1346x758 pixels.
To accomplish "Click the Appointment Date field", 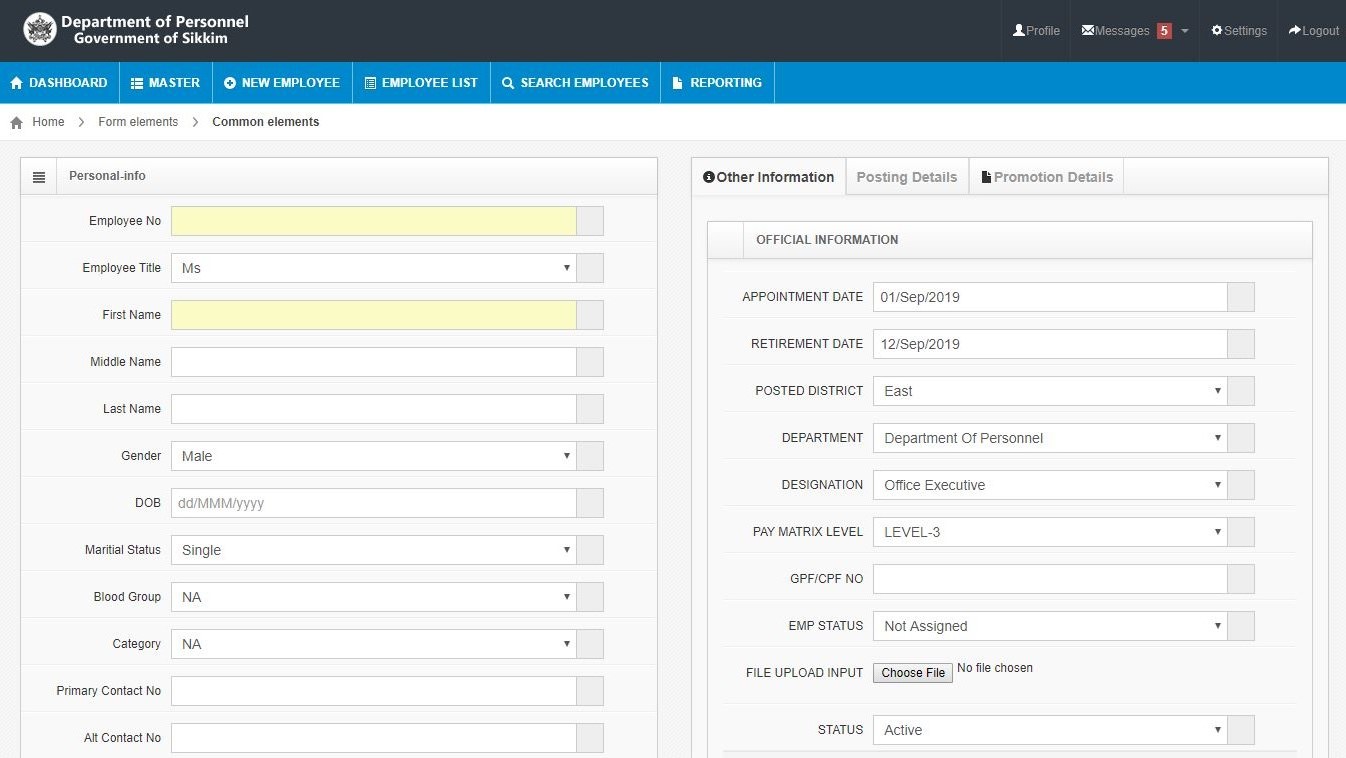I will tap(1050, 297).
